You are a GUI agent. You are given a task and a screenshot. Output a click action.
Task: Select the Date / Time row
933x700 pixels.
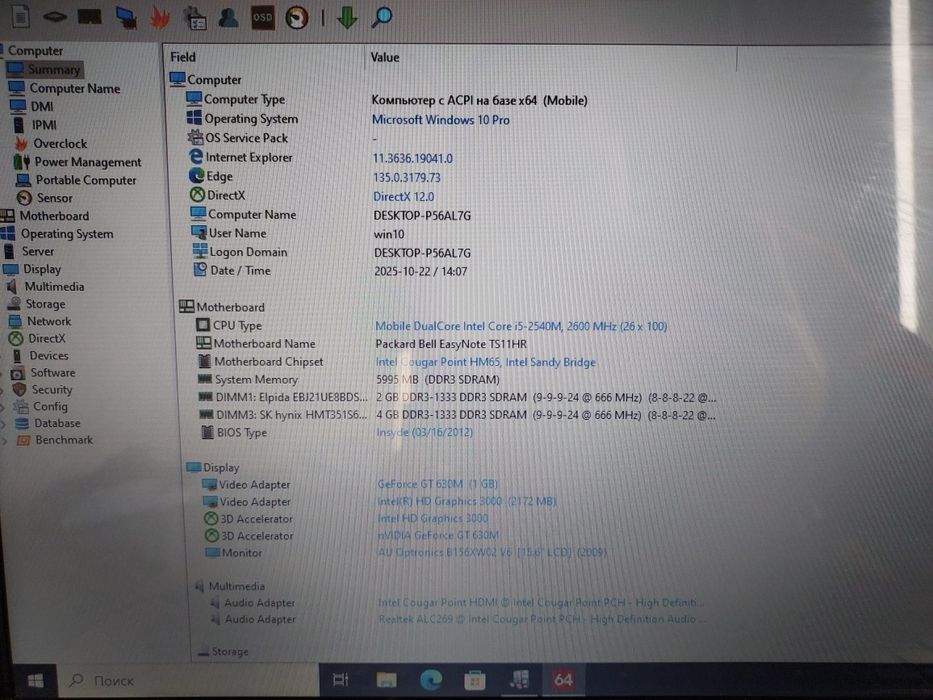pos(330,271)
